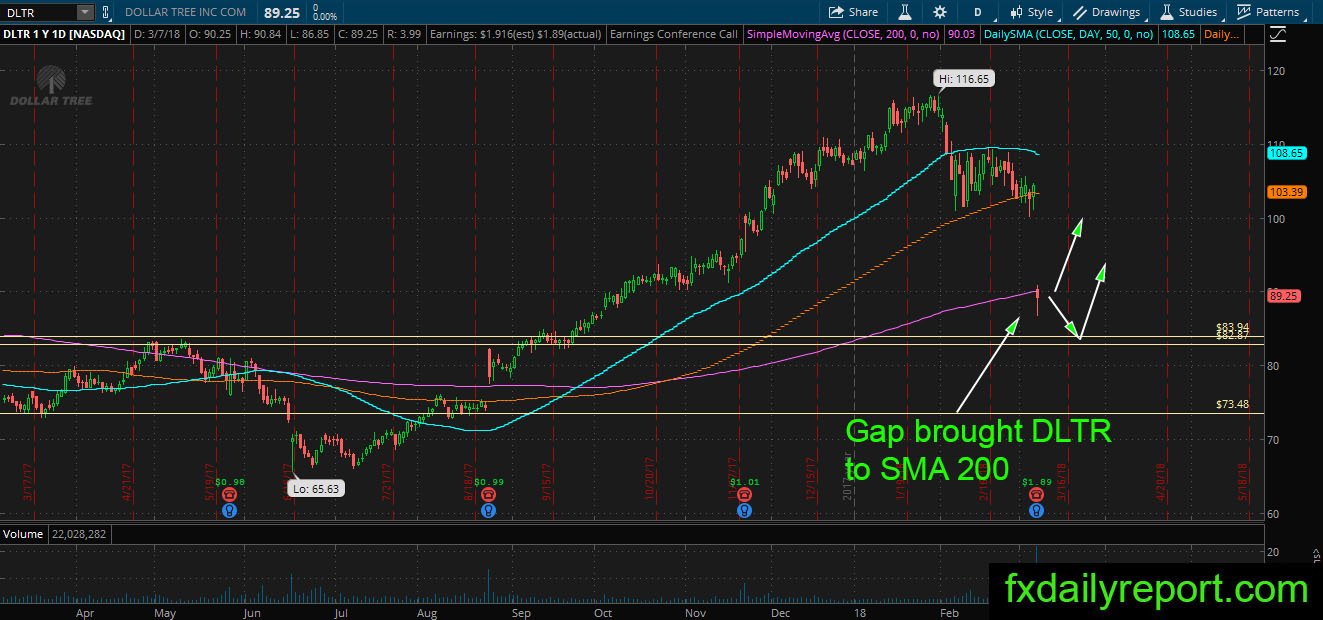Image resolution: width=1323 pixels, height=620 pixels.
Task: Click the $83.94 price level label
Action: [x=1232, y=327]
